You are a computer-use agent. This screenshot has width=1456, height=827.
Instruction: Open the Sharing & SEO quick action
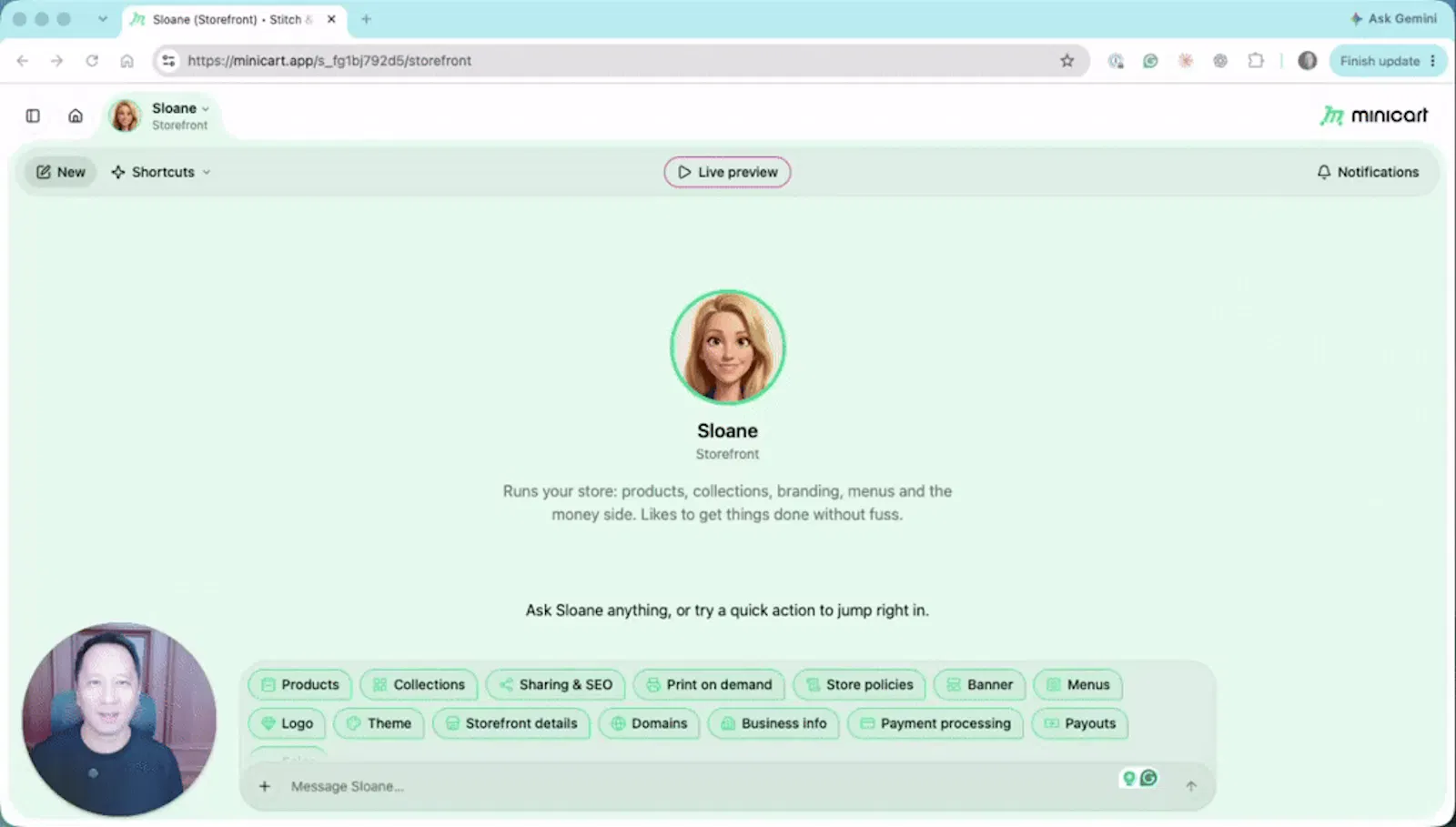(x=555, y=684)
